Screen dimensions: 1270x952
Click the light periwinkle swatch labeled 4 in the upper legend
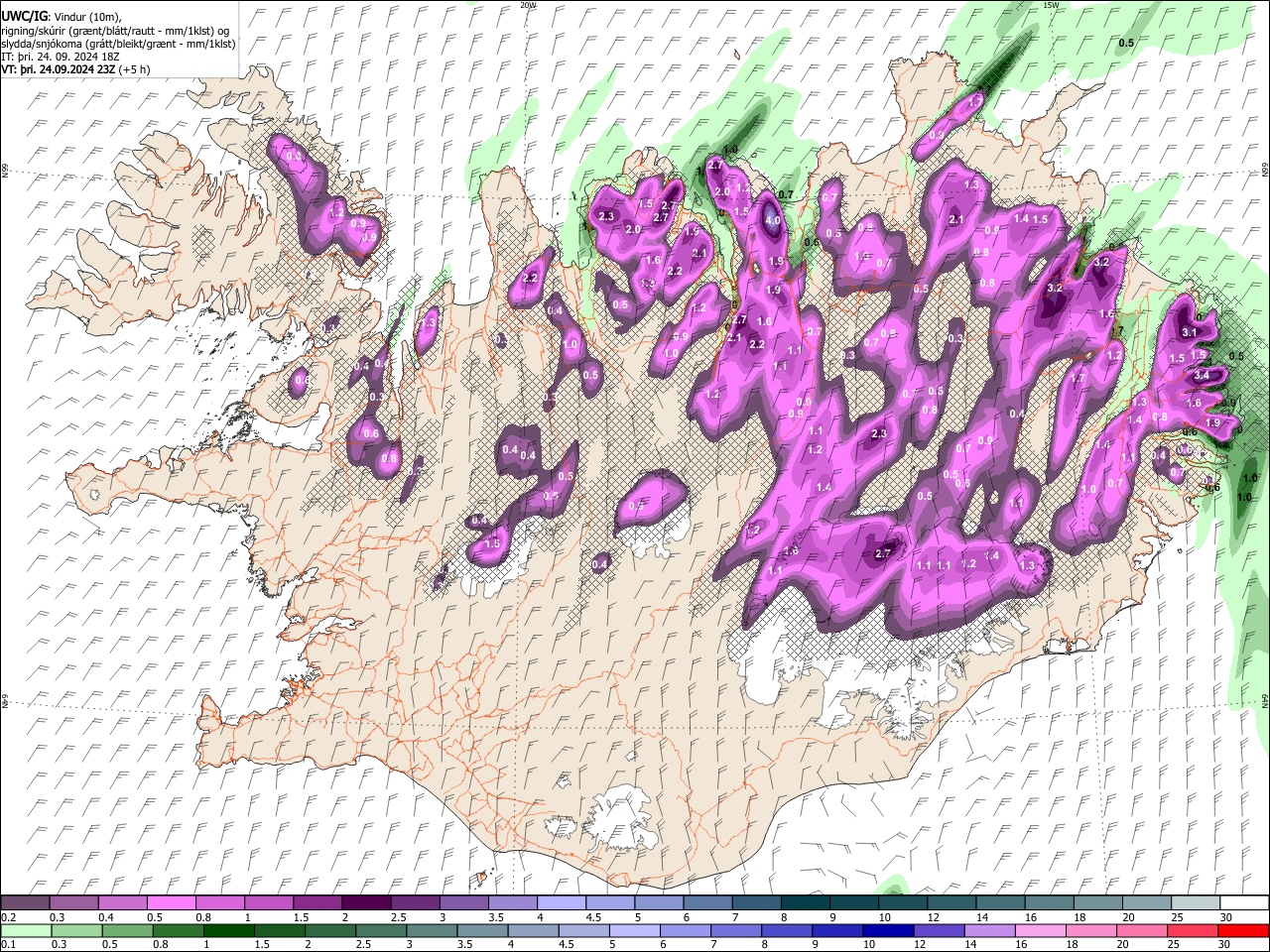coord(562,903)
